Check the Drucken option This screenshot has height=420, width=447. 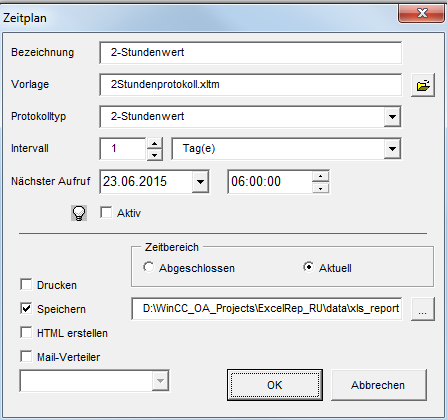pyautogui.click(x=26, y=285)
